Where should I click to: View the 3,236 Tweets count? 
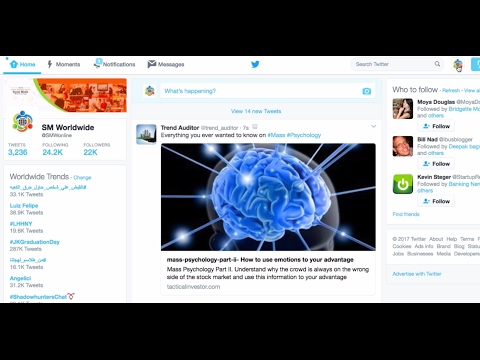17,149
